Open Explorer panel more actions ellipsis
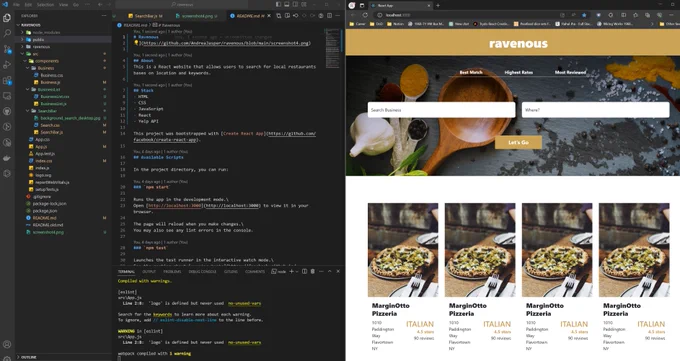Screen dimensions: 680x361 [x=104, y=16]
